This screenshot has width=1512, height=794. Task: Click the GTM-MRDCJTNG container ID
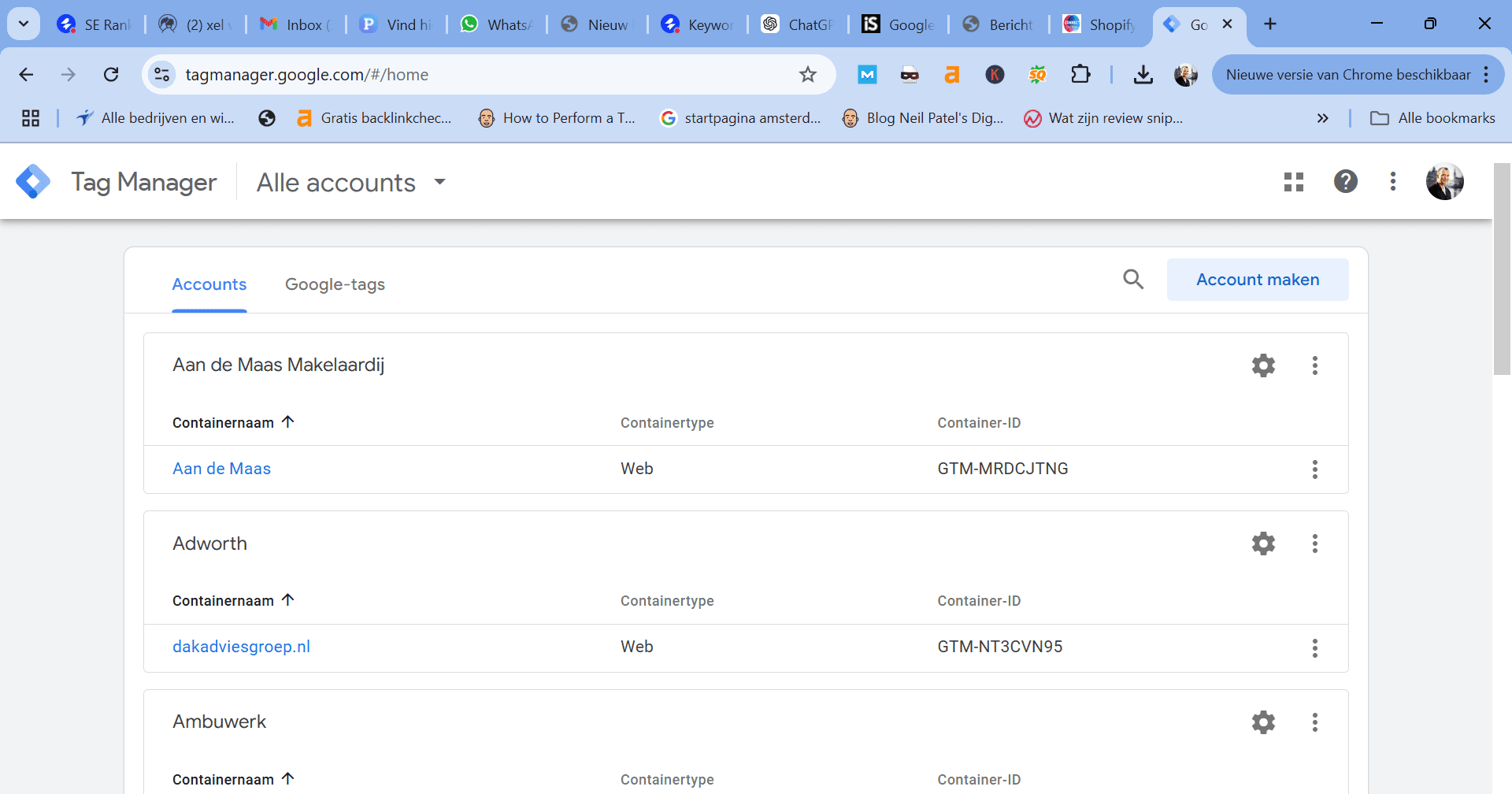click(x=1002, y=469)
